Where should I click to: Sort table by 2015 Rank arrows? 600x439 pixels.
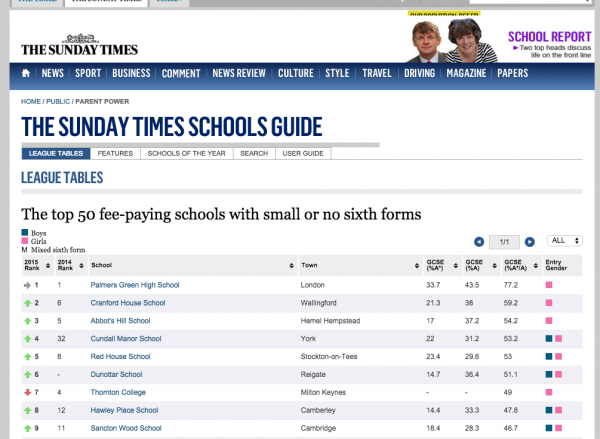(48, 265)
